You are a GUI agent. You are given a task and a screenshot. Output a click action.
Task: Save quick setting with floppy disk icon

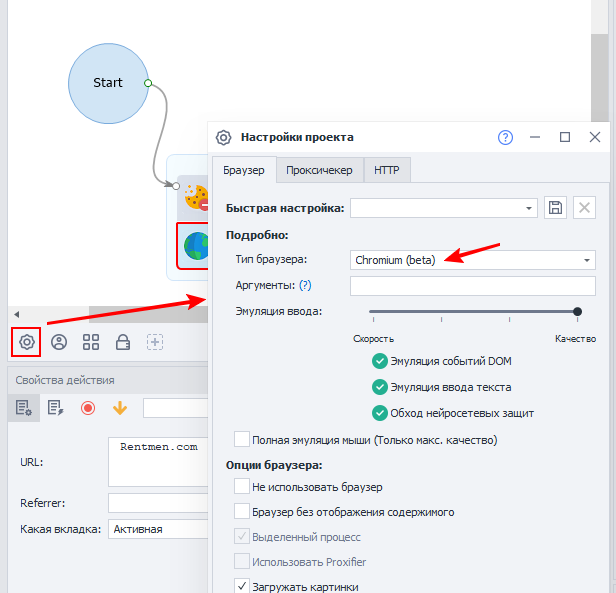555,207
